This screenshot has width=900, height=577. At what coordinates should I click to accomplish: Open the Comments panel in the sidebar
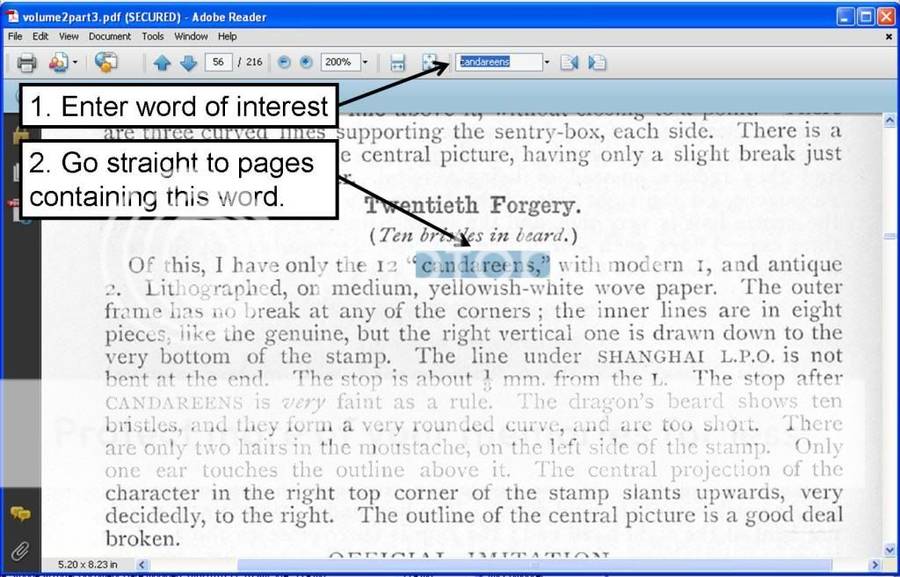pyautogui.click(x=19, y=513)
